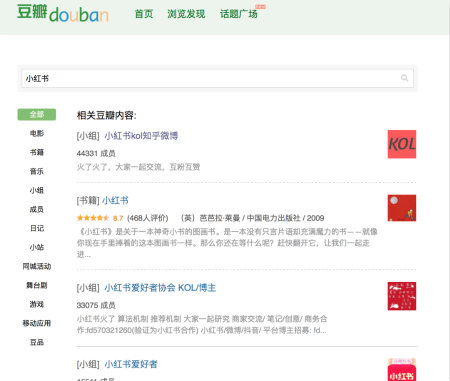
Task: Filter results by 移动应用
Action: 37,323
